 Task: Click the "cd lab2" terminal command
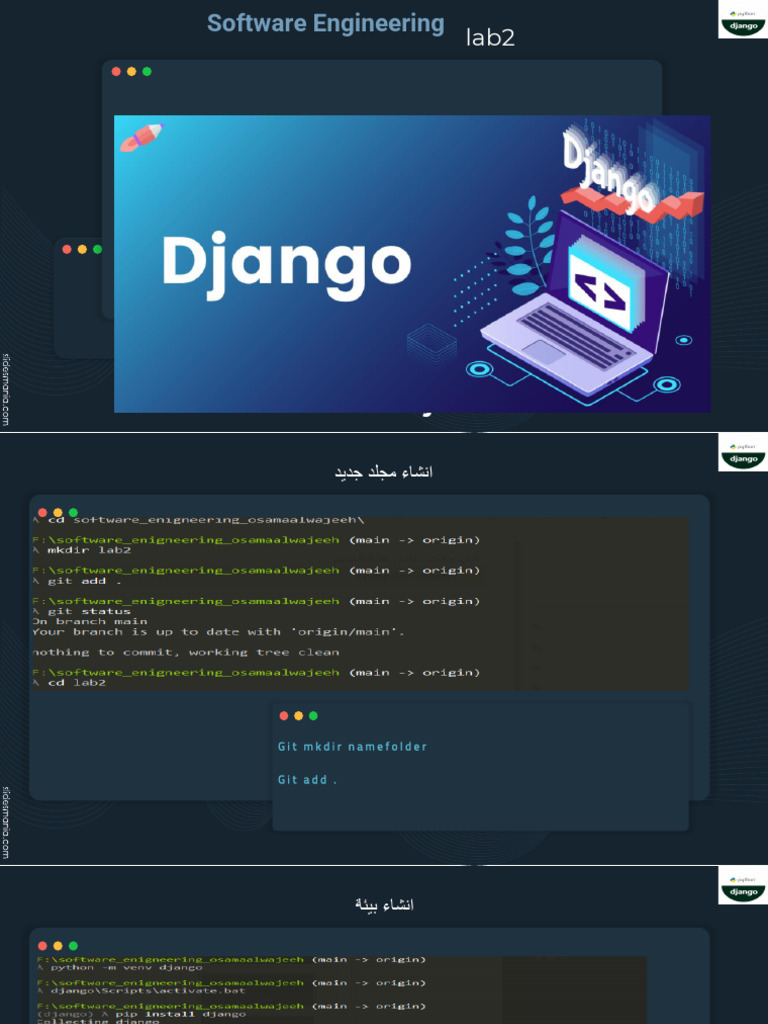pos(76,683)
